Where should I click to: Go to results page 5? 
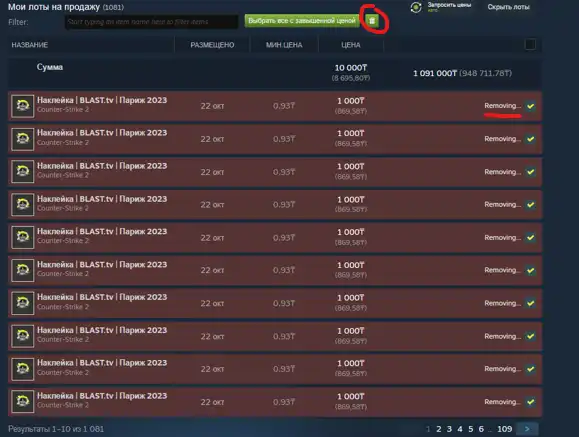(x=470, y=429)
